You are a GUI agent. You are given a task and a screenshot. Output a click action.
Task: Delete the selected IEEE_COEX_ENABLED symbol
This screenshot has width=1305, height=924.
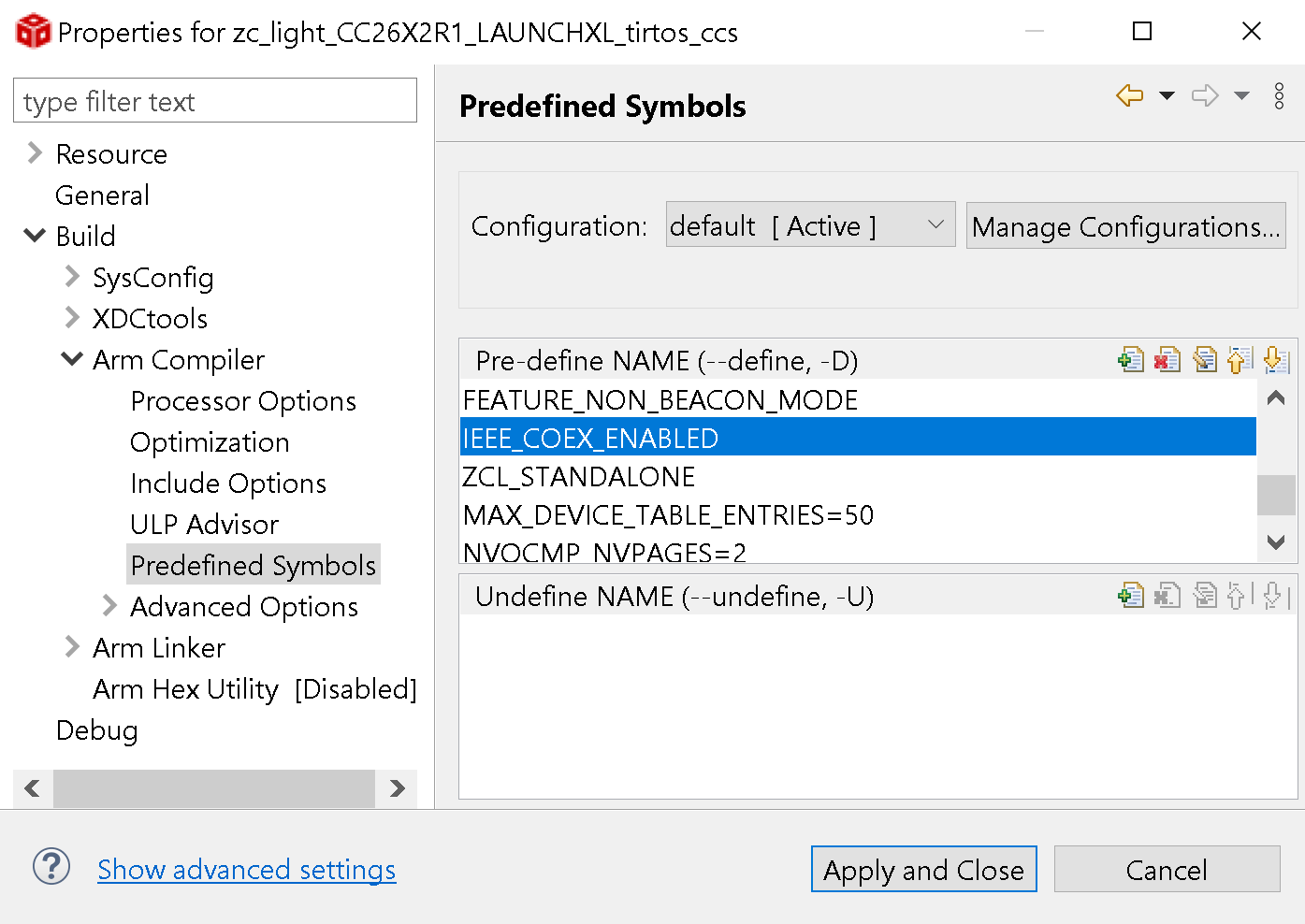(x=1167, y=359)
